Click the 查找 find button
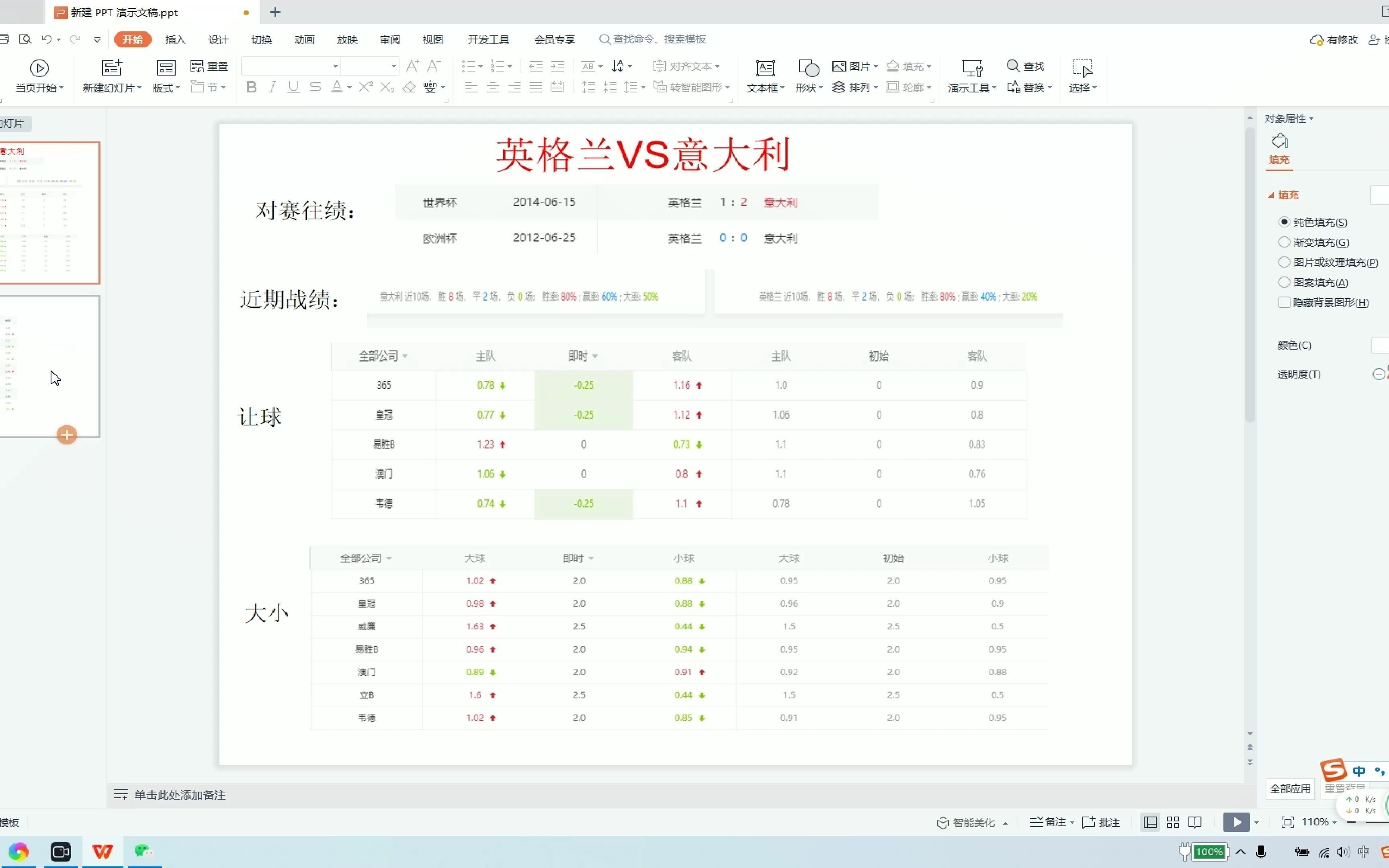 click(x=1026, y=66)
